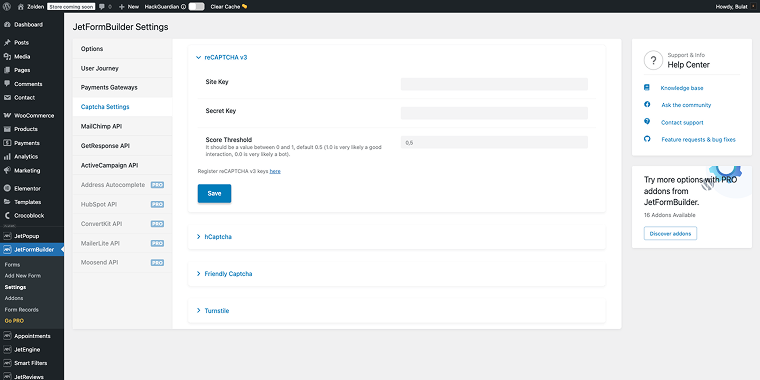Open Feature requests & bug fixes link
Viewport: 760px width, 380px height.
tap(698, 140)
